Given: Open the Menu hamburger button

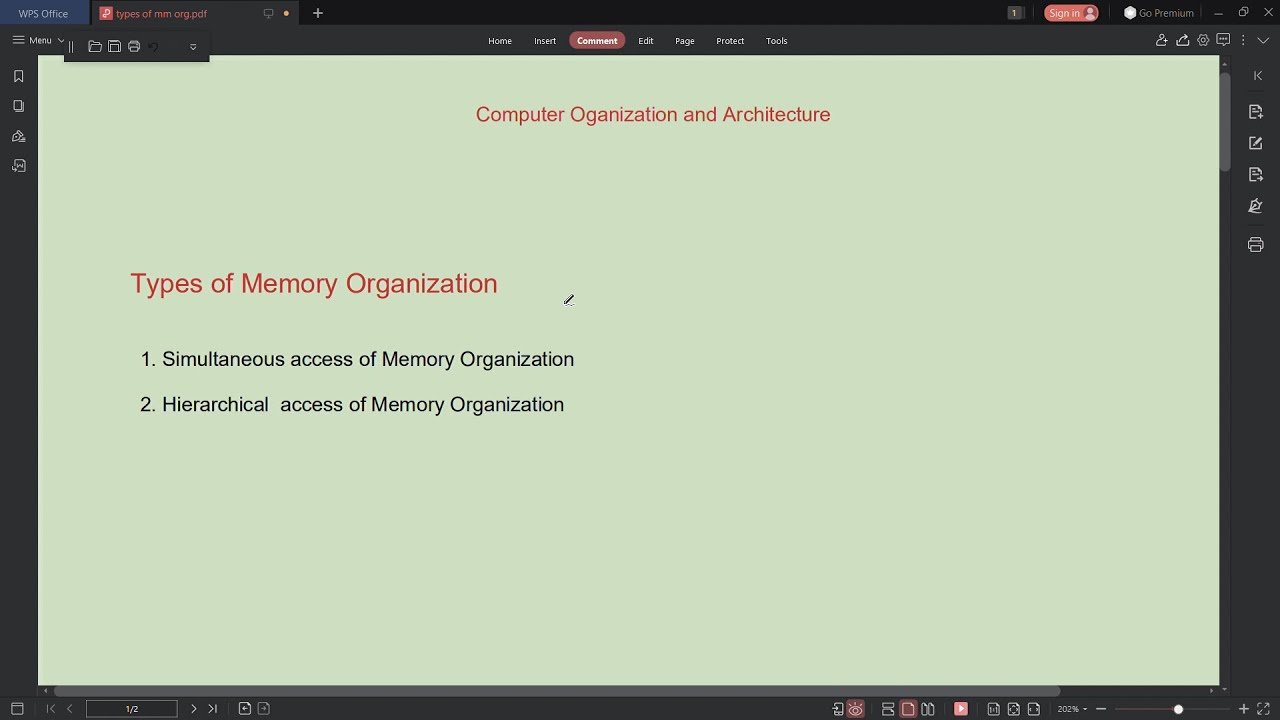Looking at the screenshot, I should click(x=38, y=41).
